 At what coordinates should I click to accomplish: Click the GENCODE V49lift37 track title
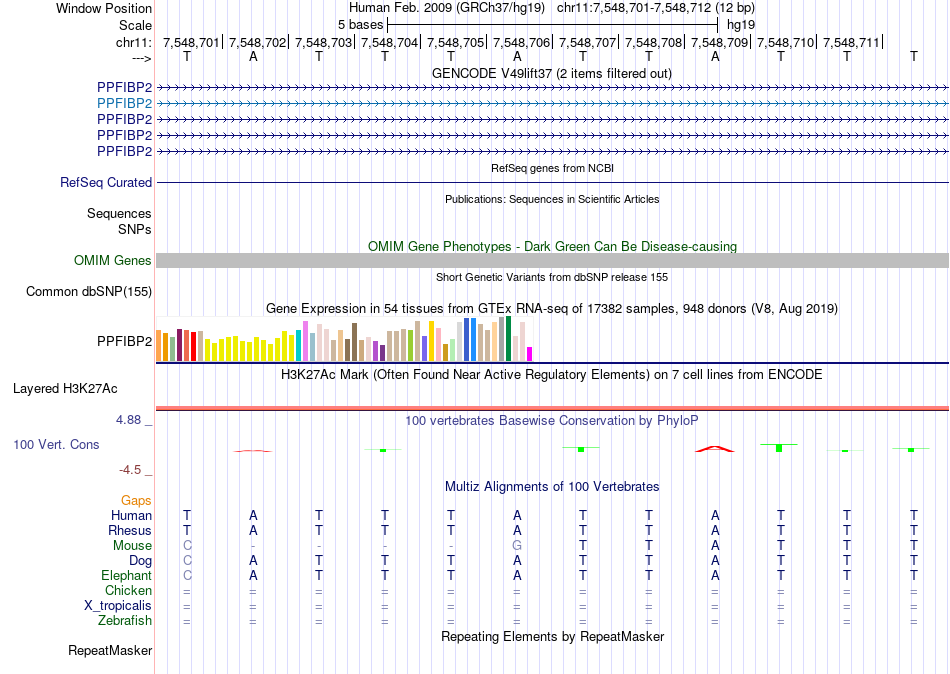[x=551, y=73]
